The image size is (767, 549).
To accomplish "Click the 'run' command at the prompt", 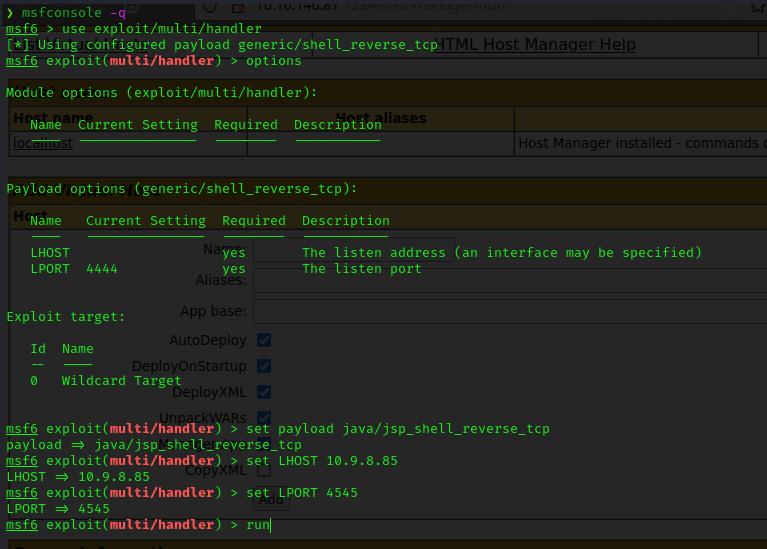I will (x=258, y=525).
